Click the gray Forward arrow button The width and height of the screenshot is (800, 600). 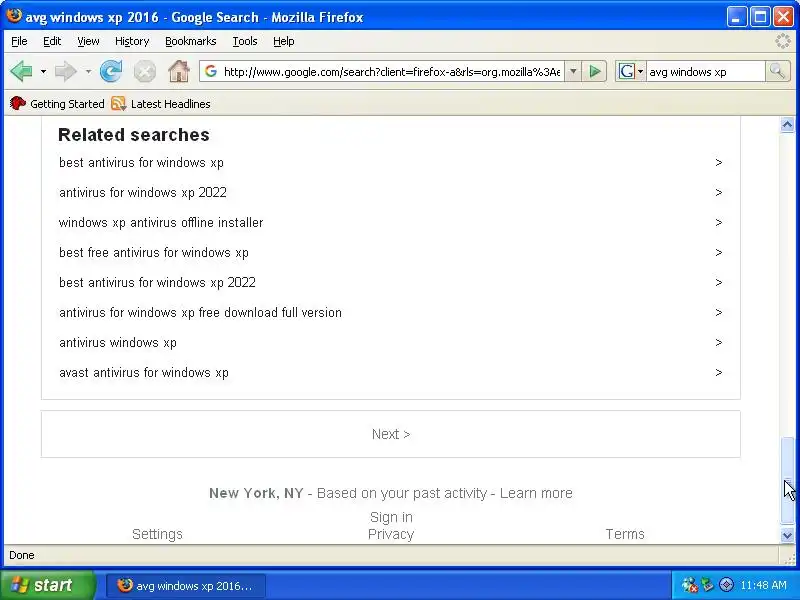point(66,71)
